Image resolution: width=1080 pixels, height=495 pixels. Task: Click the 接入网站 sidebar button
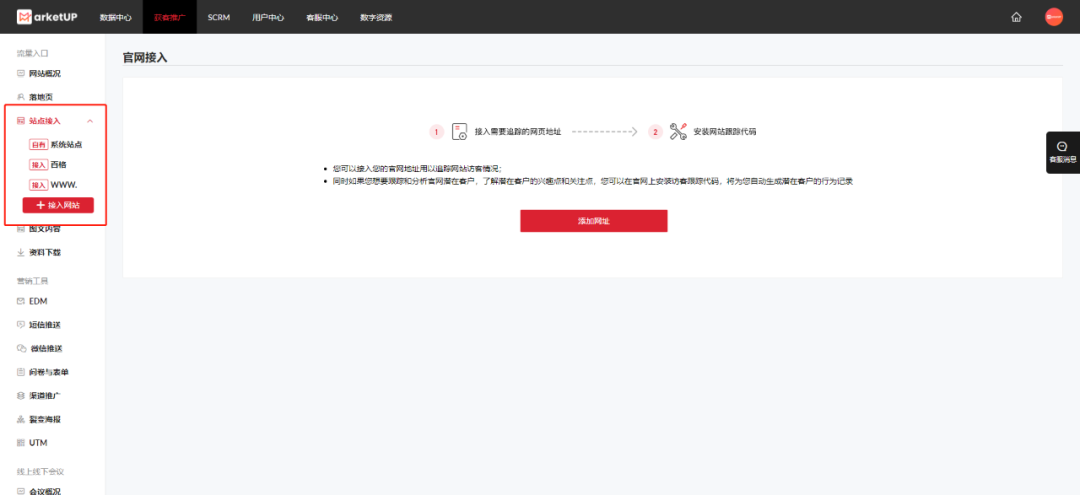tap(58, 205)
